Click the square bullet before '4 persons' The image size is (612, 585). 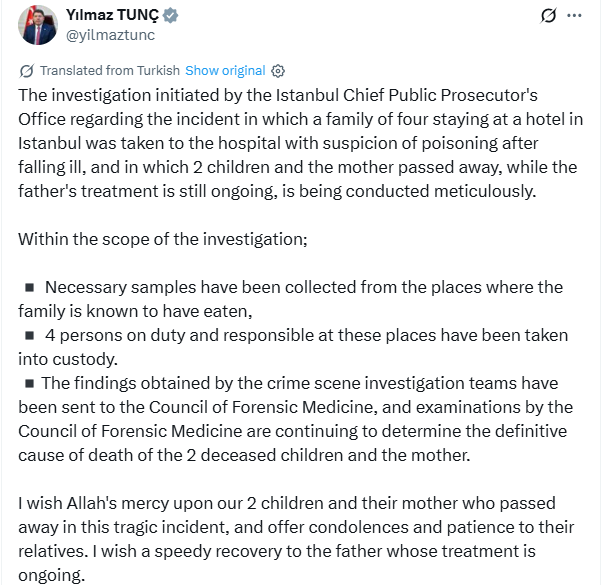pyautogui.click(x=30, y=336)
